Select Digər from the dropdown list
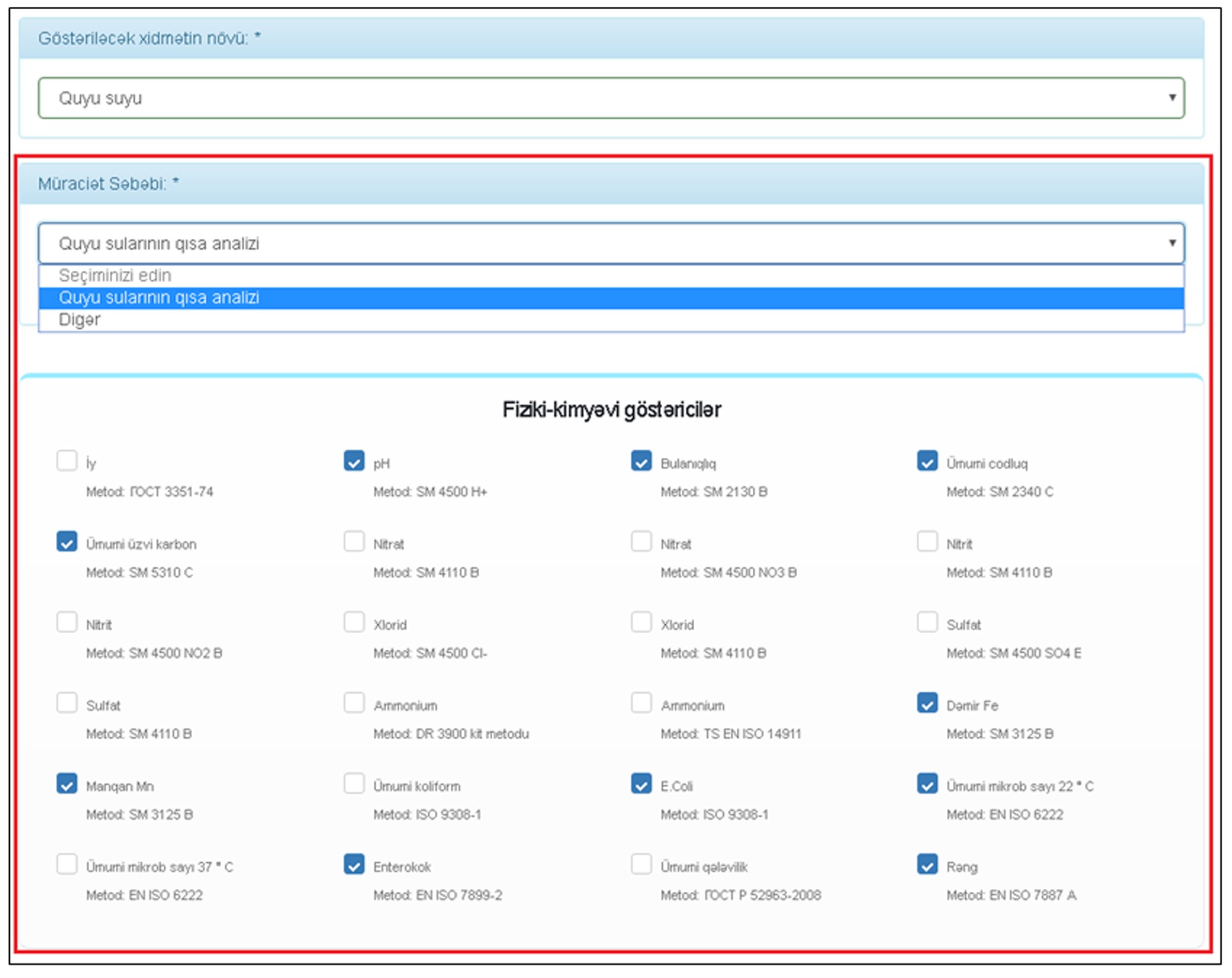The width and height of the screenshot is (1232, 978). click(80, 320)
